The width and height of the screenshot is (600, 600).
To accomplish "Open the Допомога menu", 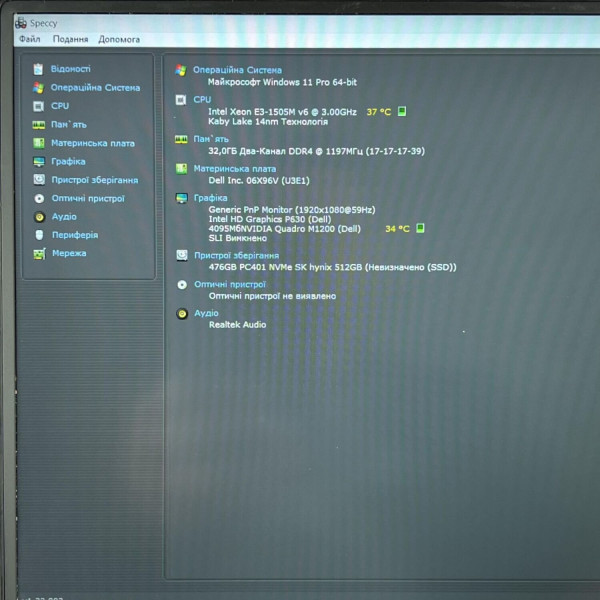I will coord(119,39).
